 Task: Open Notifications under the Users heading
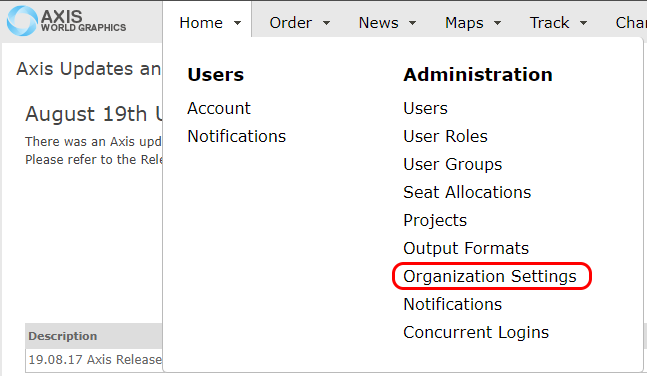coord(236,137)
